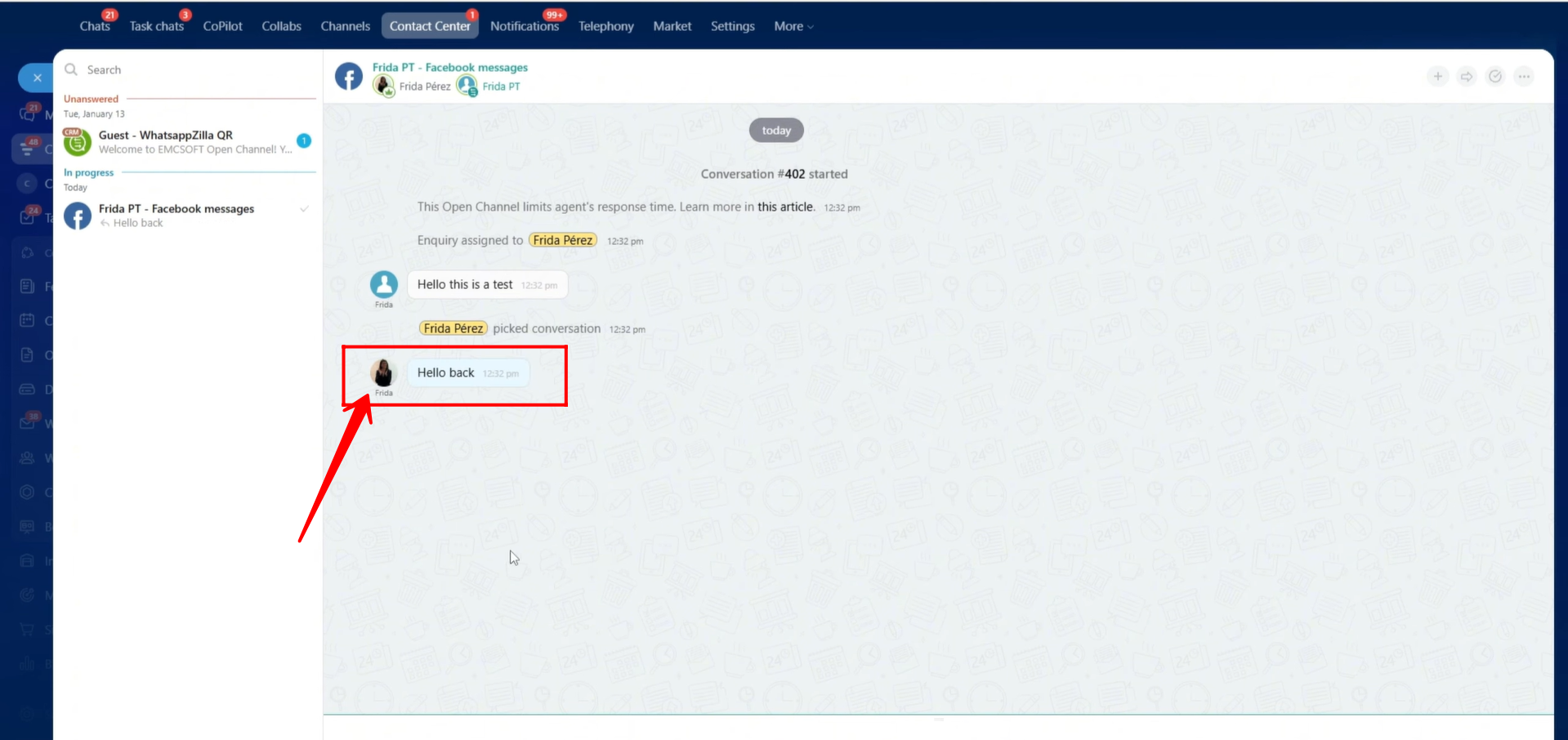Click the Frida PT user avatar in header
1568x740 pixels.
pyautogui.click(x=467, y=86)
